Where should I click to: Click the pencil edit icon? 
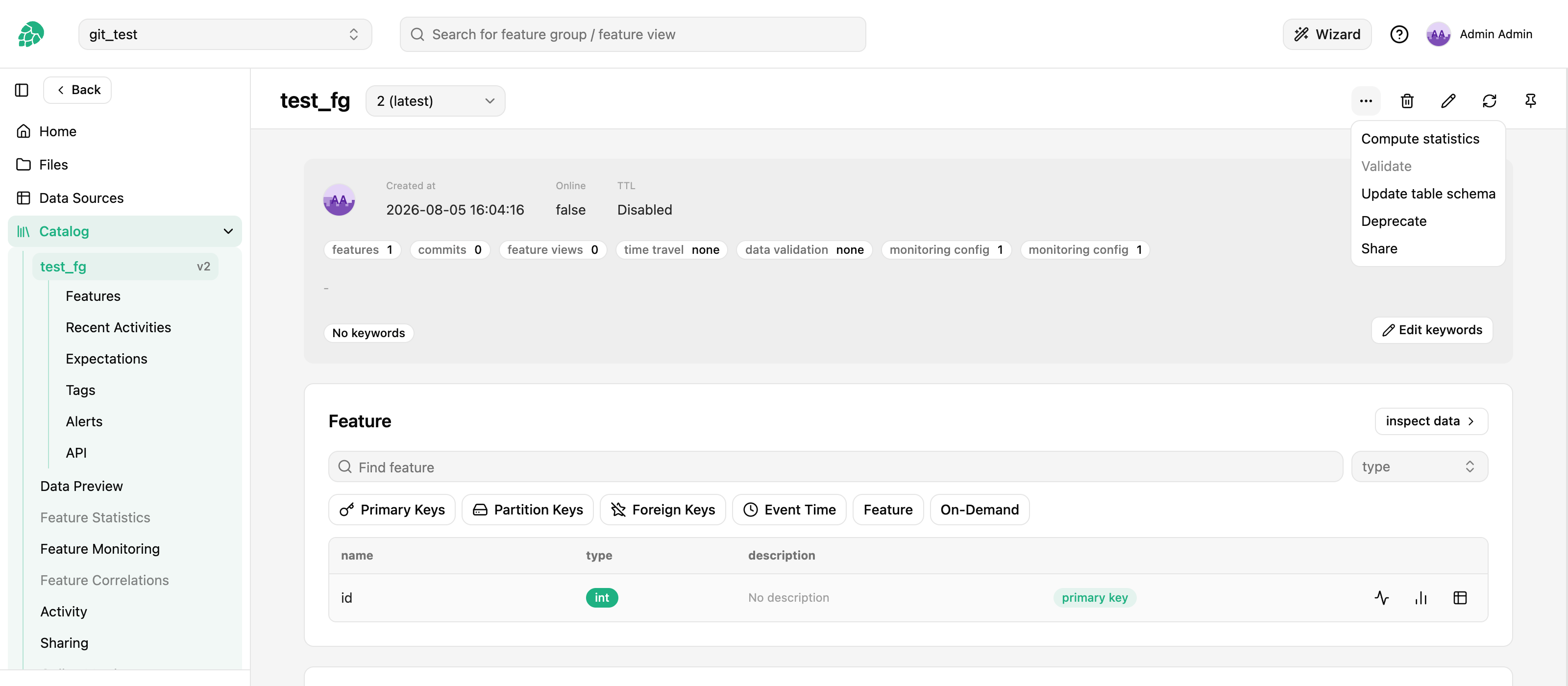click(x=1448, y=101)
